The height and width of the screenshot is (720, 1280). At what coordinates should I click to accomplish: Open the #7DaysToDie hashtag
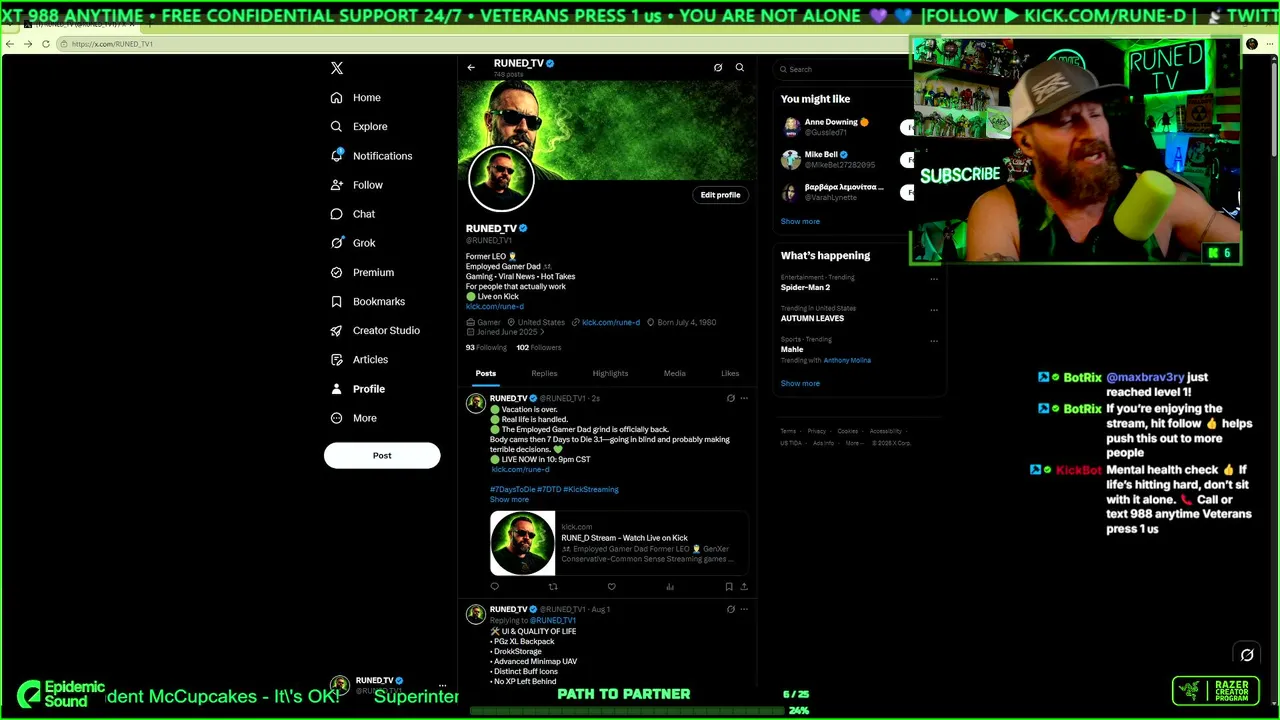coord(512,489)
